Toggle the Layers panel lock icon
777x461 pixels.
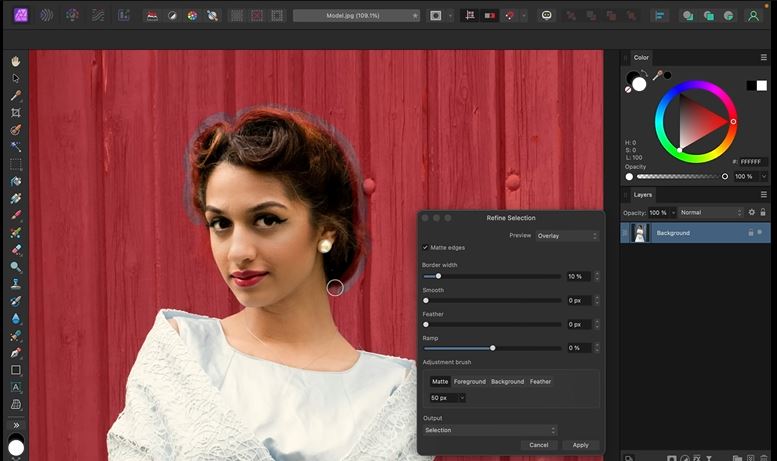(x=763, y=212)
